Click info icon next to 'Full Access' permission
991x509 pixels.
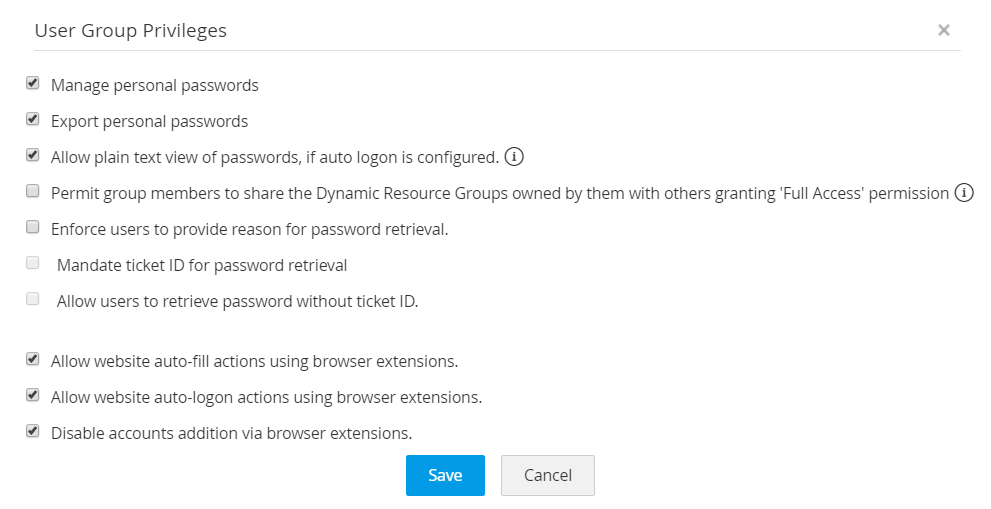(x=964, y=193)
